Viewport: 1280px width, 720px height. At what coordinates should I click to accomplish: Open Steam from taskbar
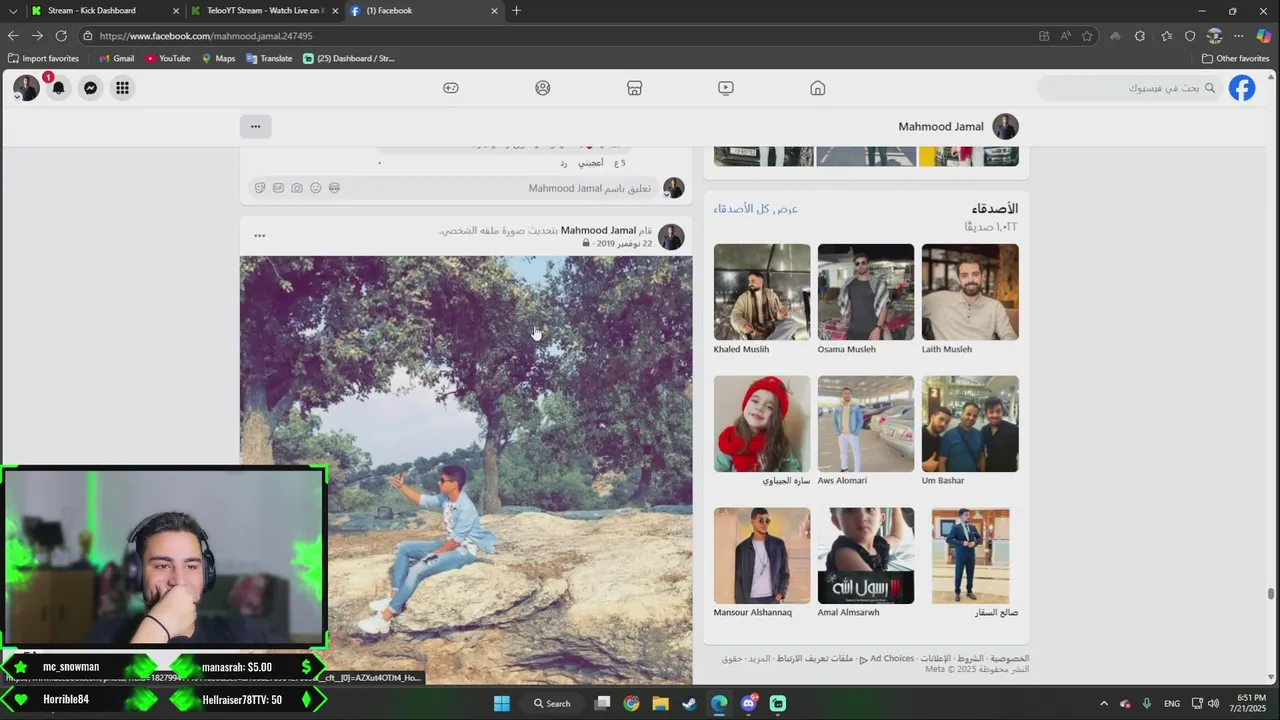(x=689, y=703)
